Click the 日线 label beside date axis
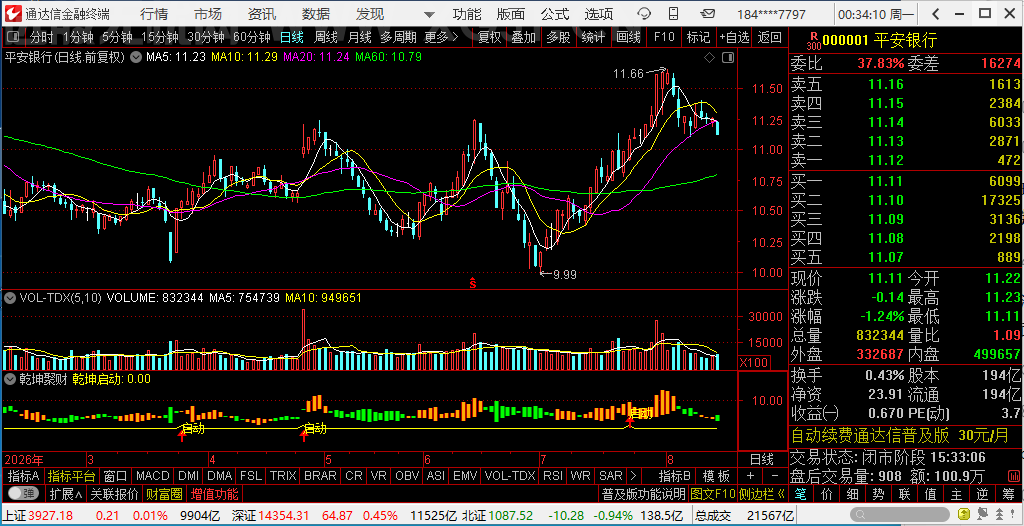This screenshot has height=526, width=1024. coord(761,459)
